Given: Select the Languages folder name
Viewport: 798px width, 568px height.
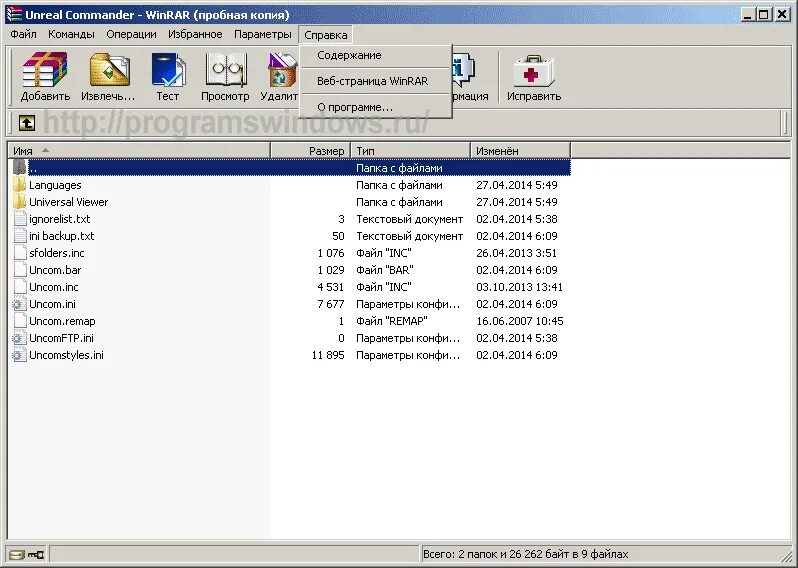Looking at the screenshot, I should 55,185.
